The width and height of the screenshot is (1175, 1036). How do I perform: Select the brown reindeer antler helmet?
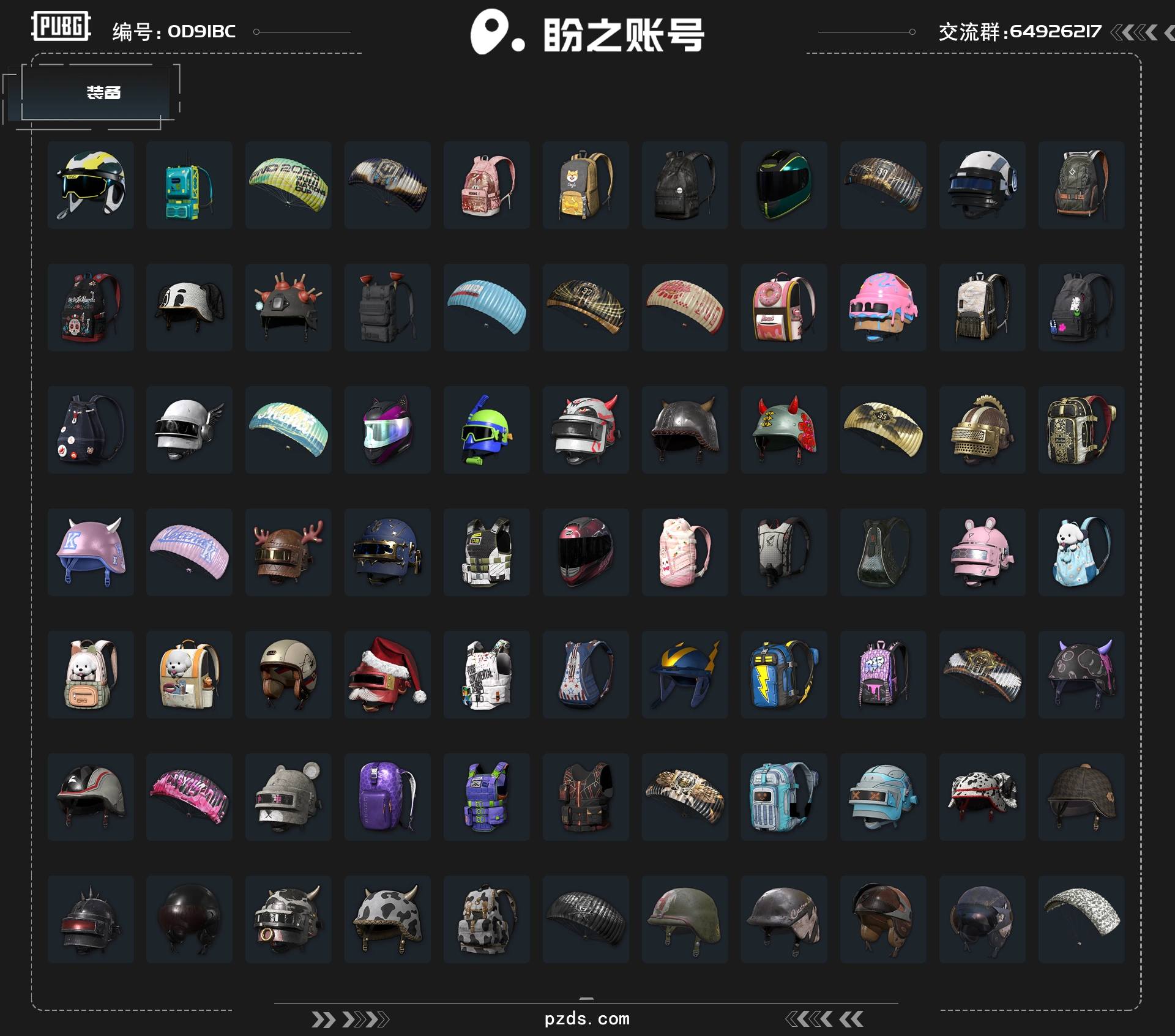pos(288,552)
